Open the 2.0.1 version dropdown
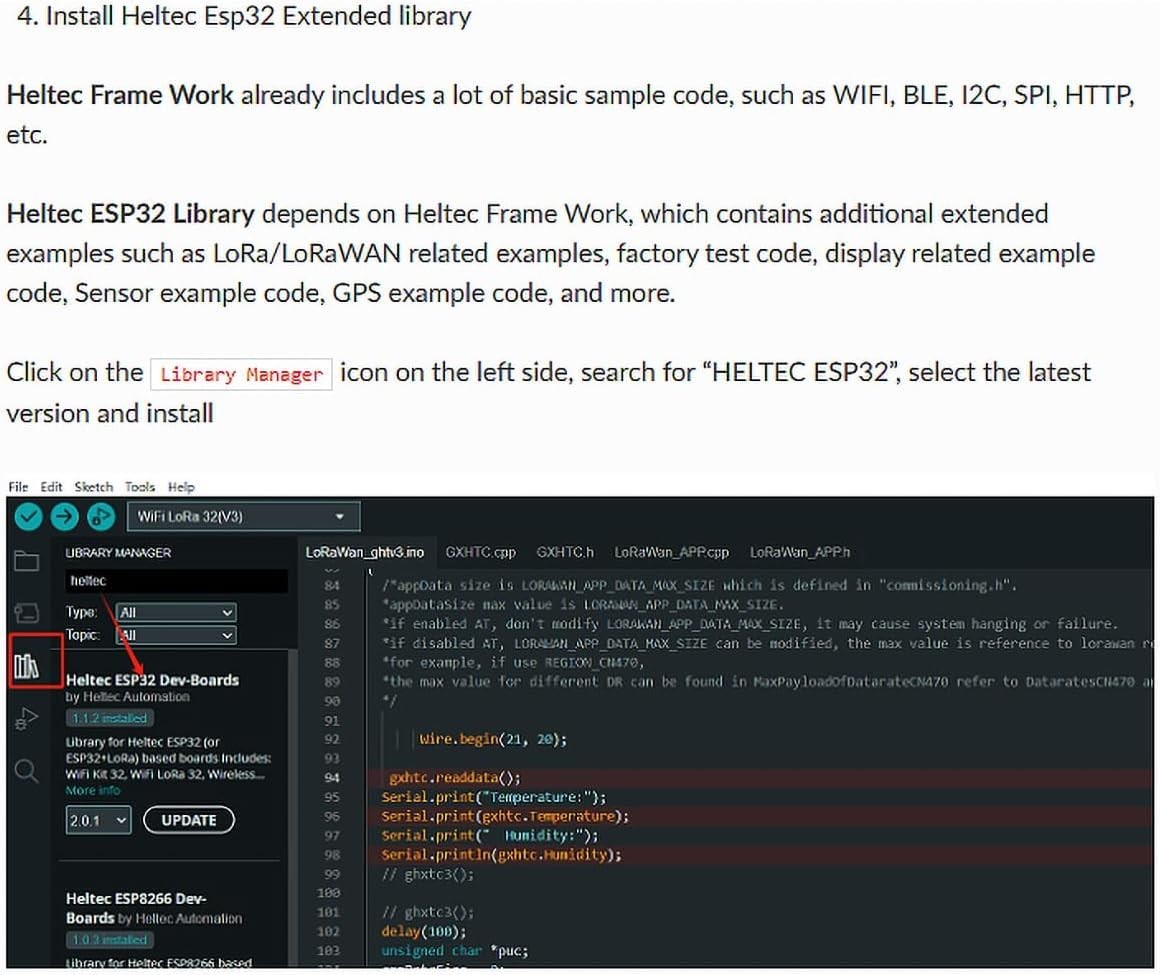The image size is (1160, 975). tap(98, 820)
